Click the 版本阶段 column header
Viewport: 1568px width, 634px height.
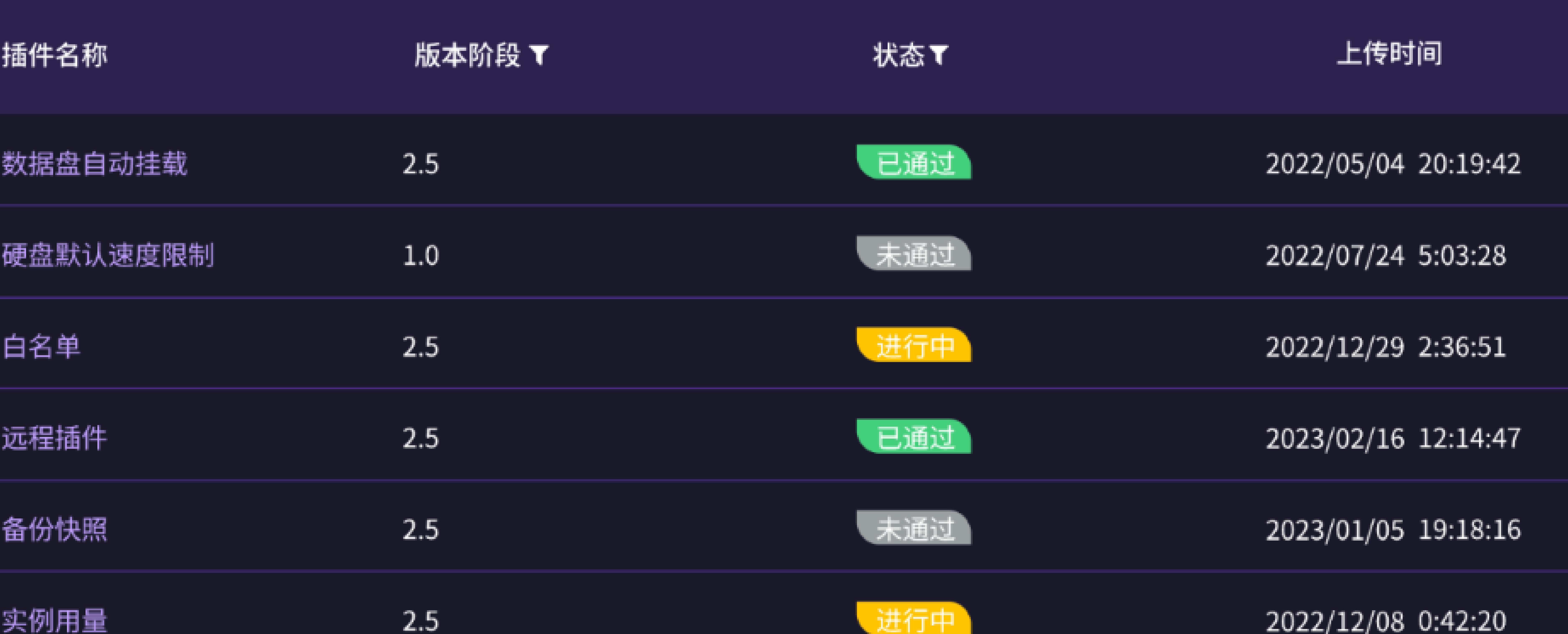[467, 55]
